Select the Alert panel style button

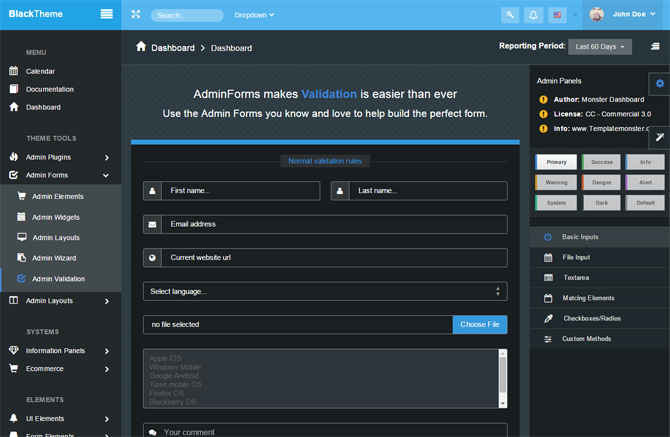[645, 182]
